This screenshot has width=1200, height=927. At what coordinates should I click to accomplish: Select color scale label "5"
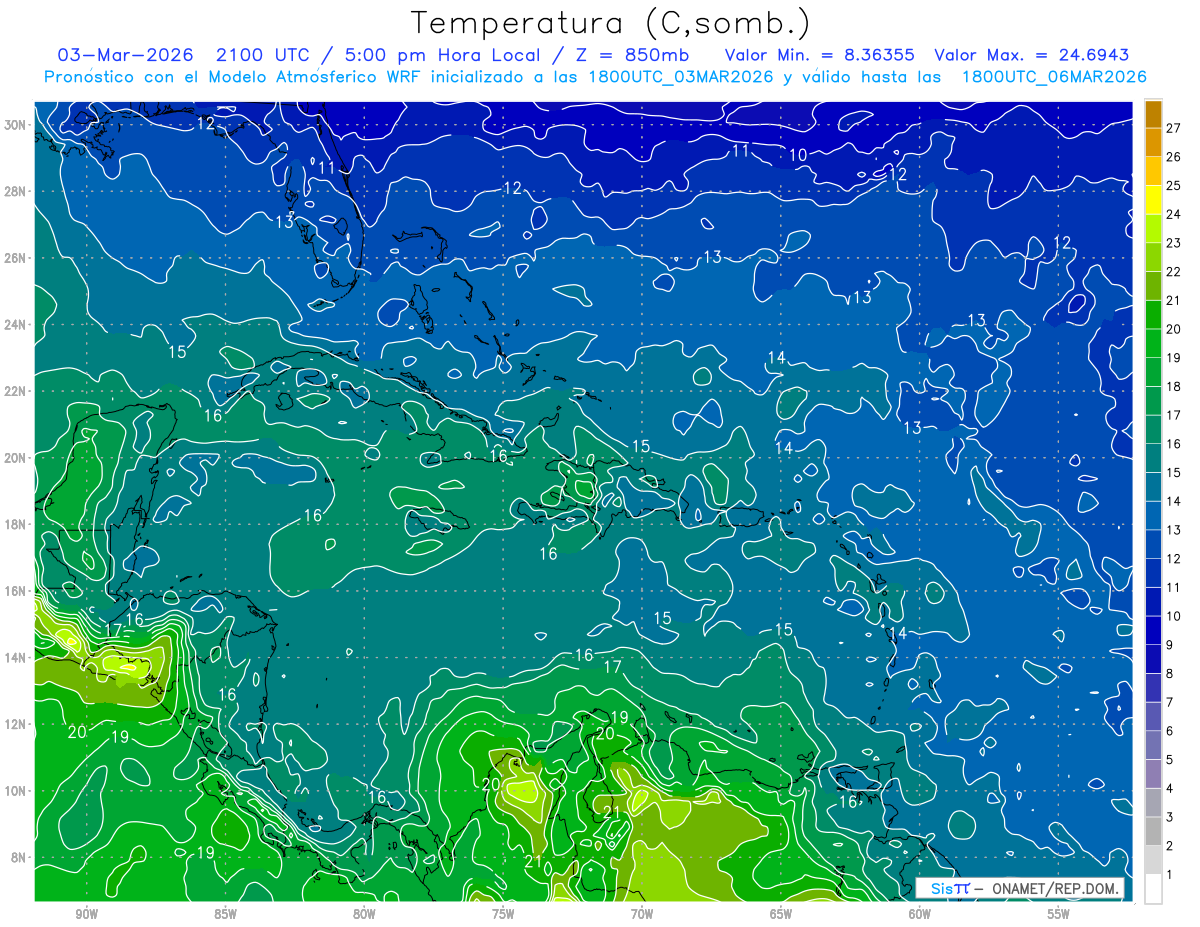(x=1170, y=760)
